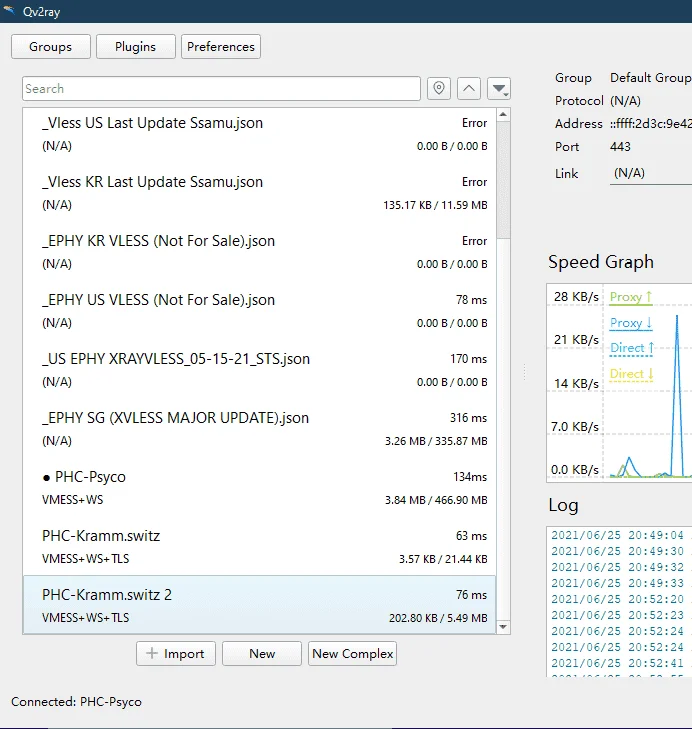Click the scroll up arrow of connection list

tap(503, 114)
